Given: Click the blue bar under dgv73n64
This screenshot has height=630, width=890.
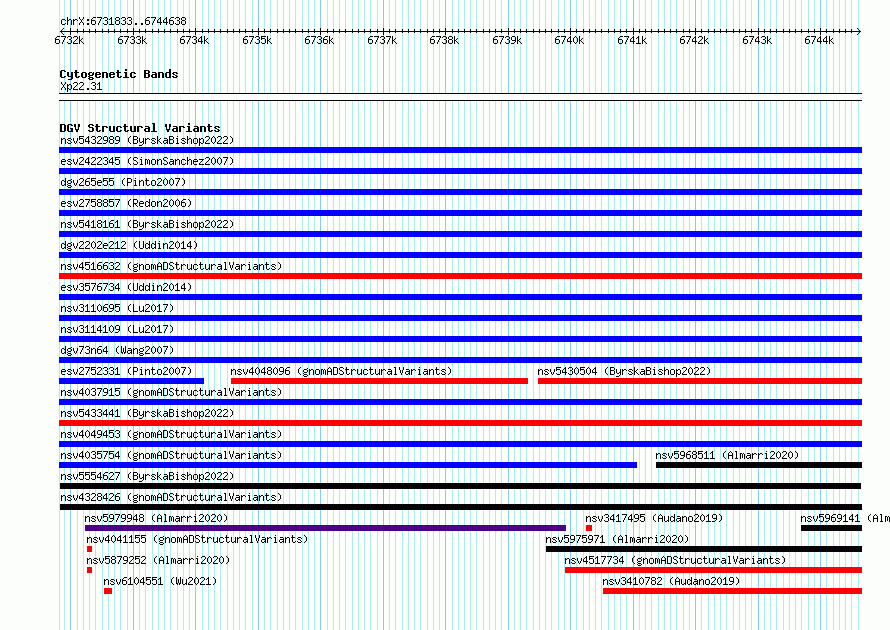Looking at the screenshot, I should click(x=460, y=360).
